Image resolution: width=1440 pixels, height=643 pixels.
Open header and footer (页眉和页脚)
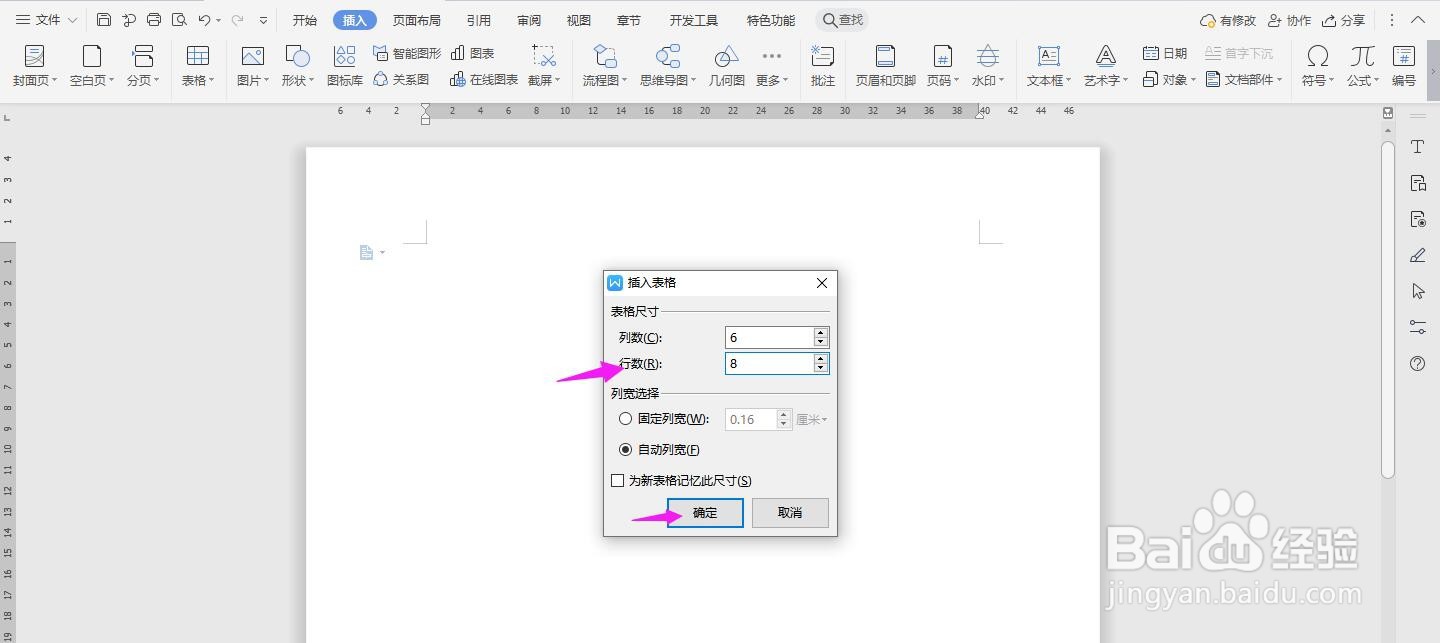[885, 65]
